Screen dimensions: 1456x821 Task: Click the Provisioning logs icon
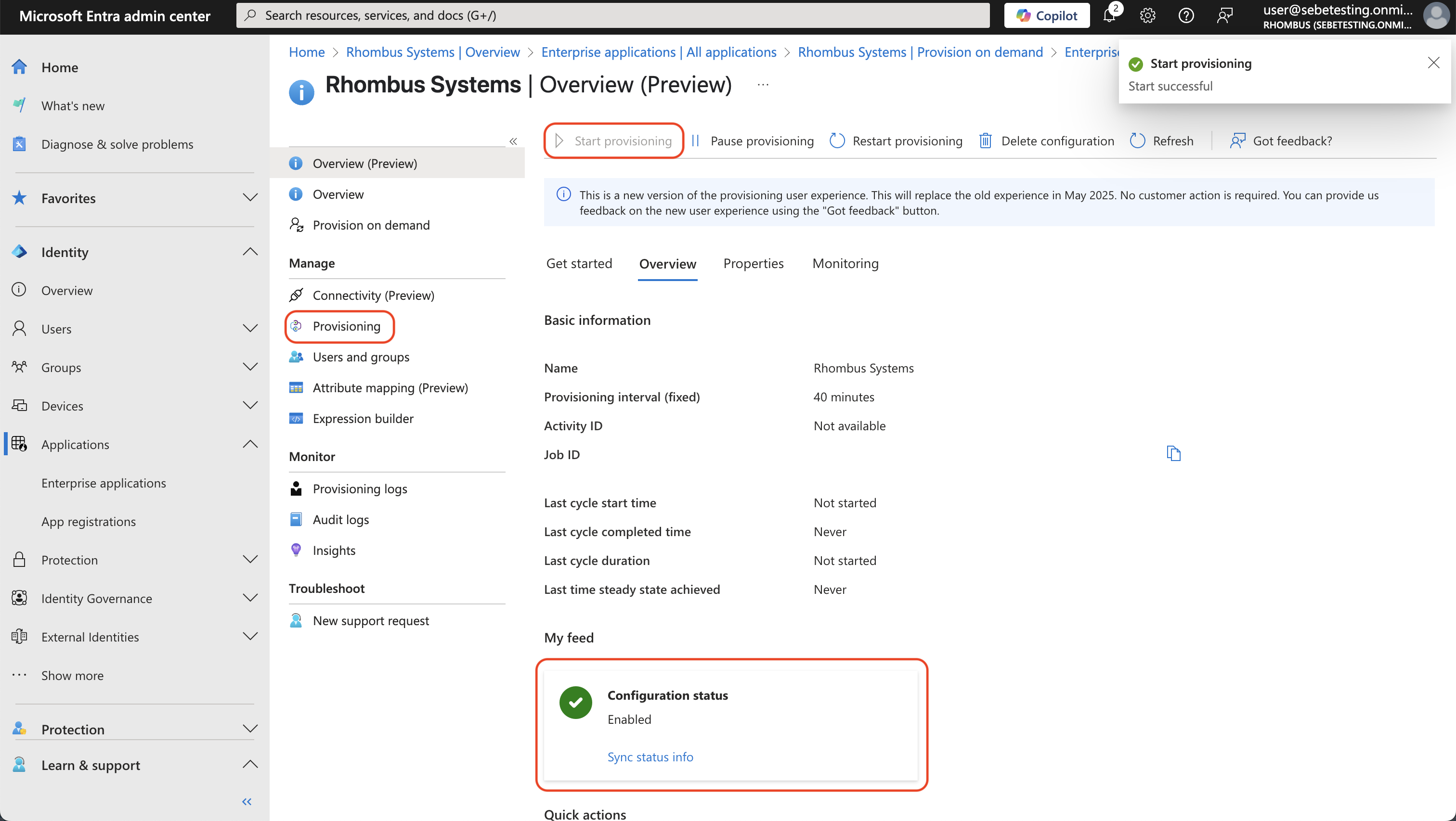pos(296,488)
